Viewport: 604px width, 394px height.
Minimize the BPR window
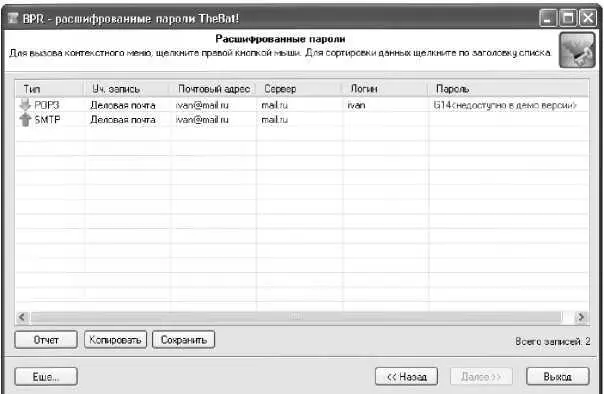[x=548, y=18]
